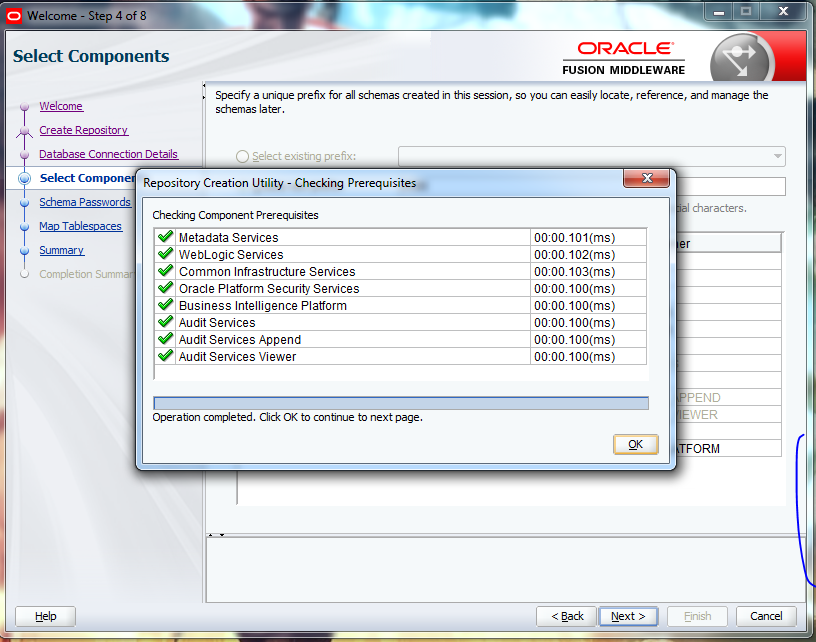Click the Welcome step bullet marker
This screenshot has height=642, width=816.
pos(24,107)
